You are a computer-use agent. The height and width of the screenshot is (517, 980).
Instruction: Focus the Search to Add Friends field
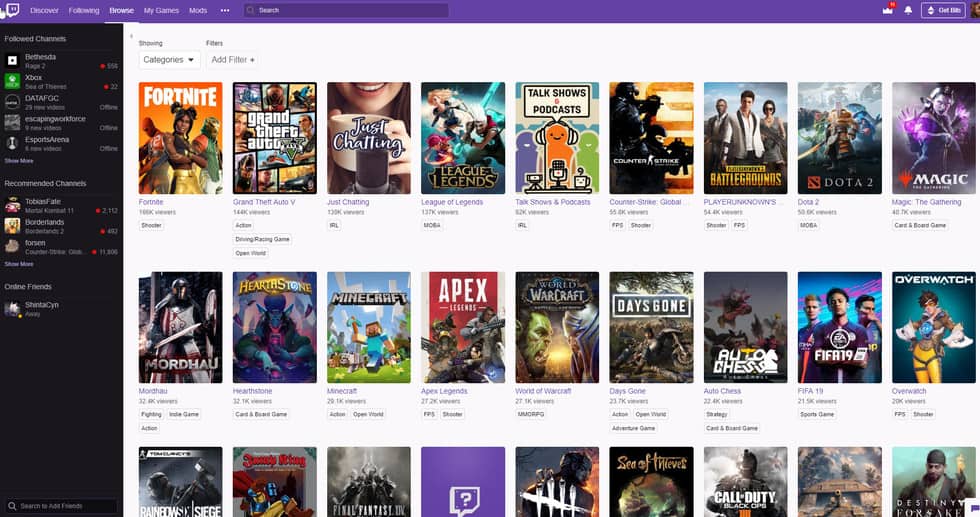61,506
